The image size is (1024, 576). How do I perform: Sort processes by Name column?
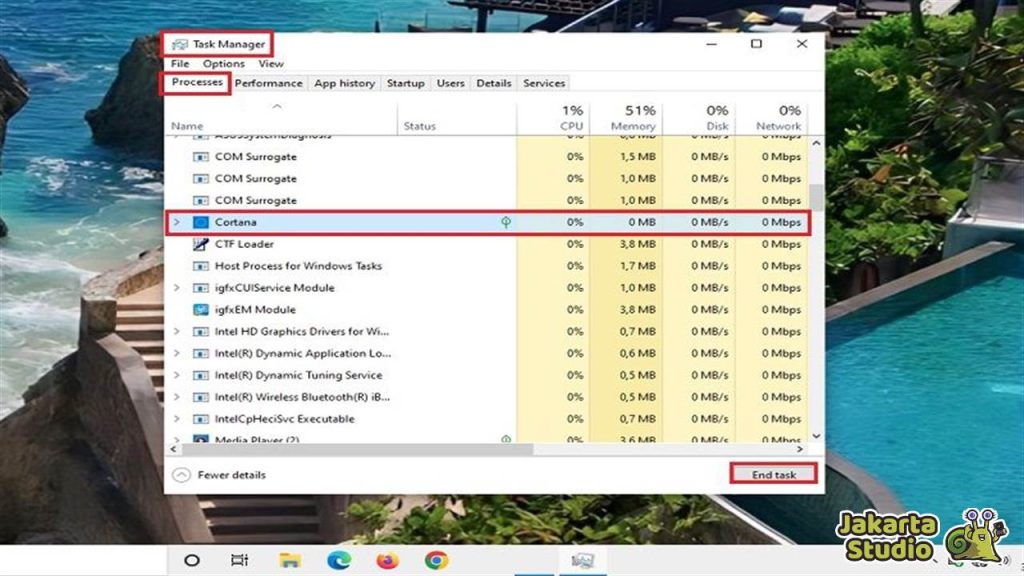click(281, 120)
